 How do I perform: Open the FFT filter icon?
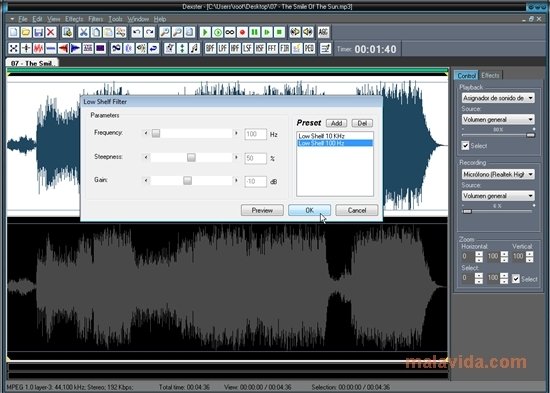[272, 48]
